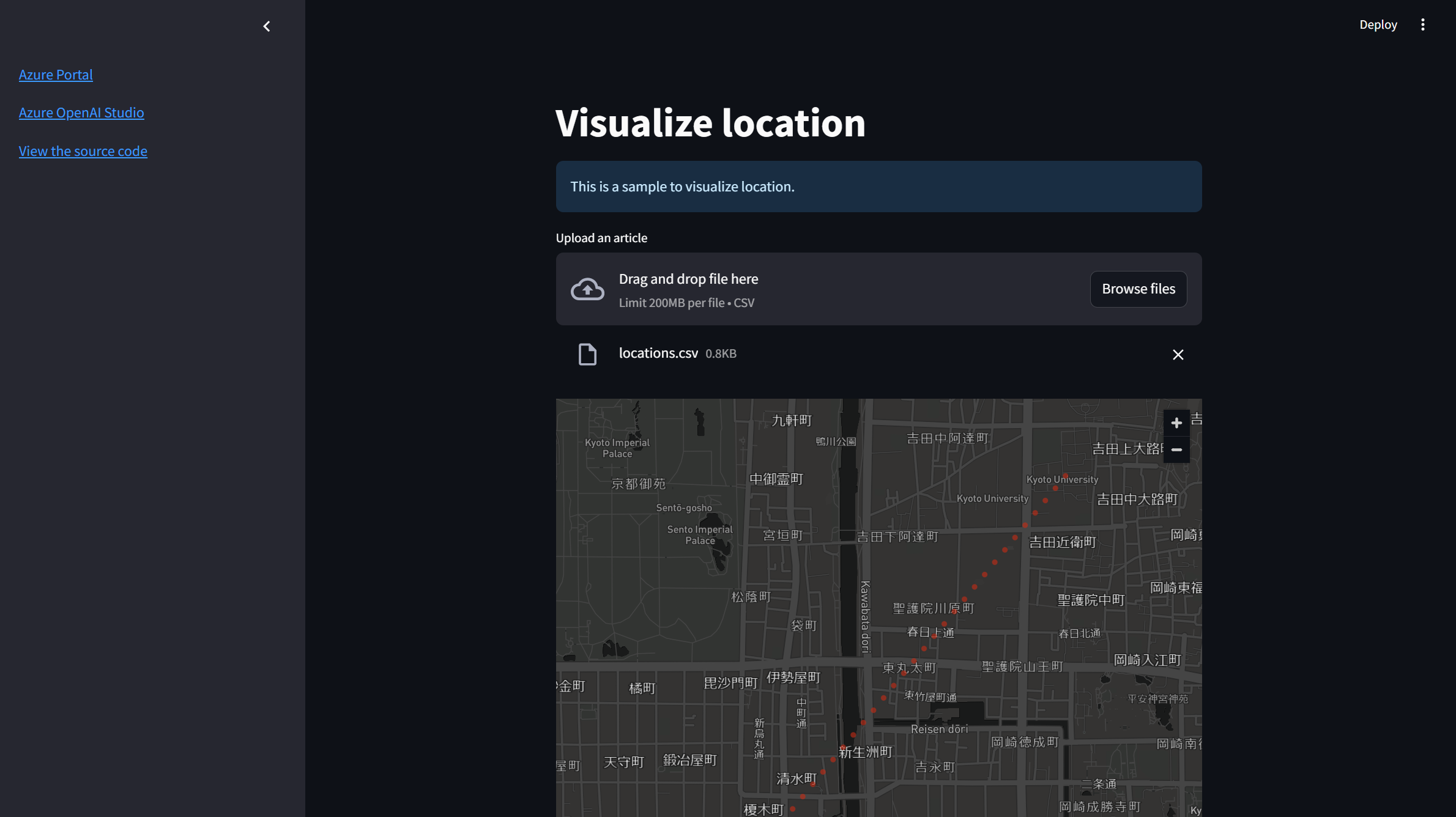The height and width of the screenshot is (817, 1456).
Task: Zoom in on the map
Action: point(1176,423)
